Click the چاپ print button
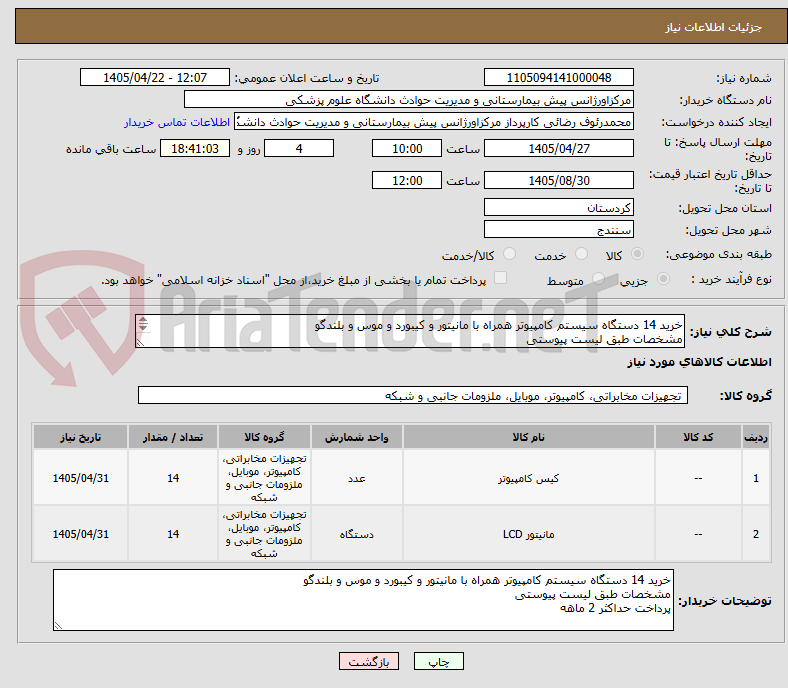788x688 pixels. coord(438,661)
